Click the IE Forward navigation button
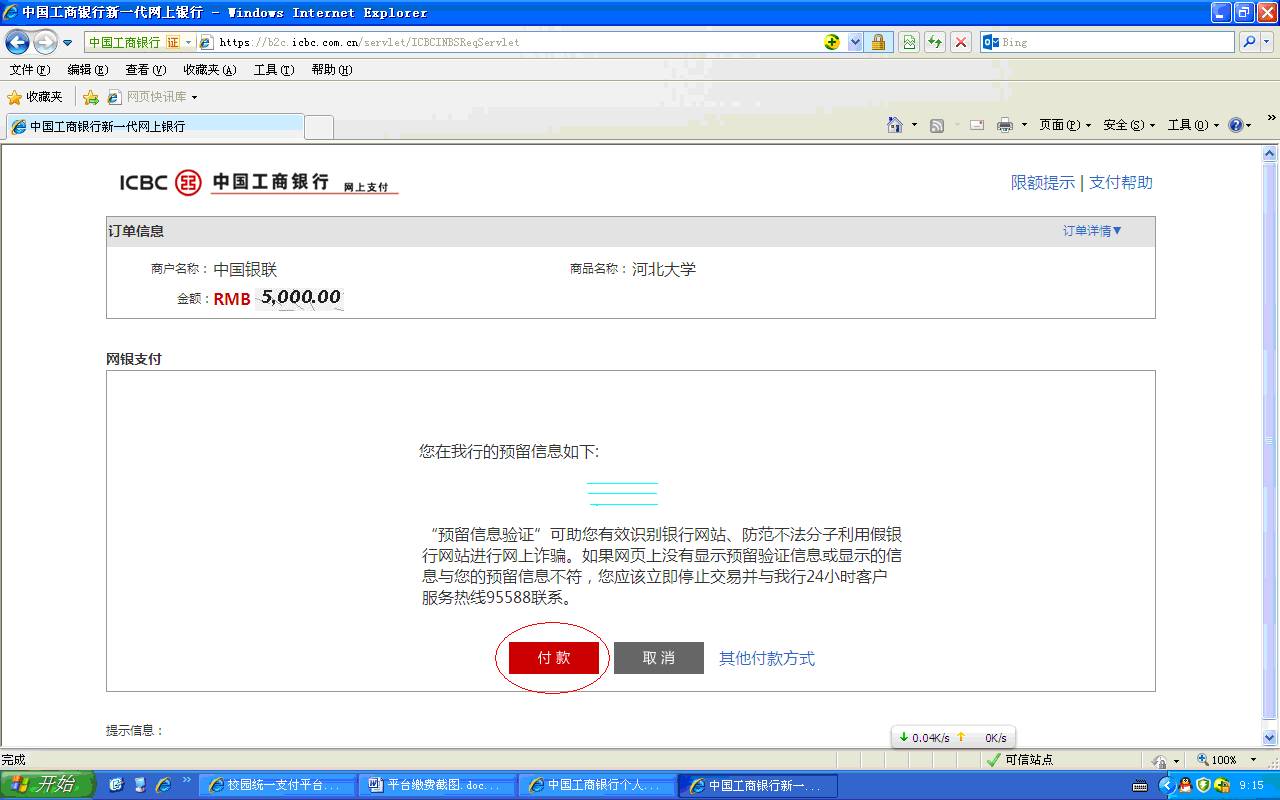Image resolution: width=1280 pixels, height=800 pixels. tap(45, 42)
